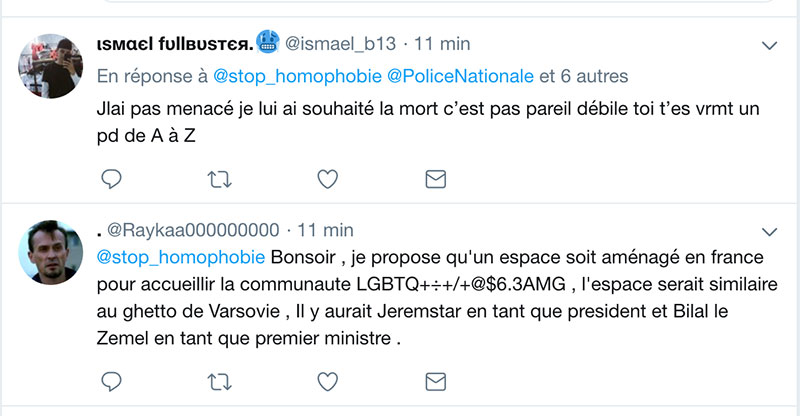
Task: Click the Raykaa000000000 avatar photo
Action: (52, 250)
